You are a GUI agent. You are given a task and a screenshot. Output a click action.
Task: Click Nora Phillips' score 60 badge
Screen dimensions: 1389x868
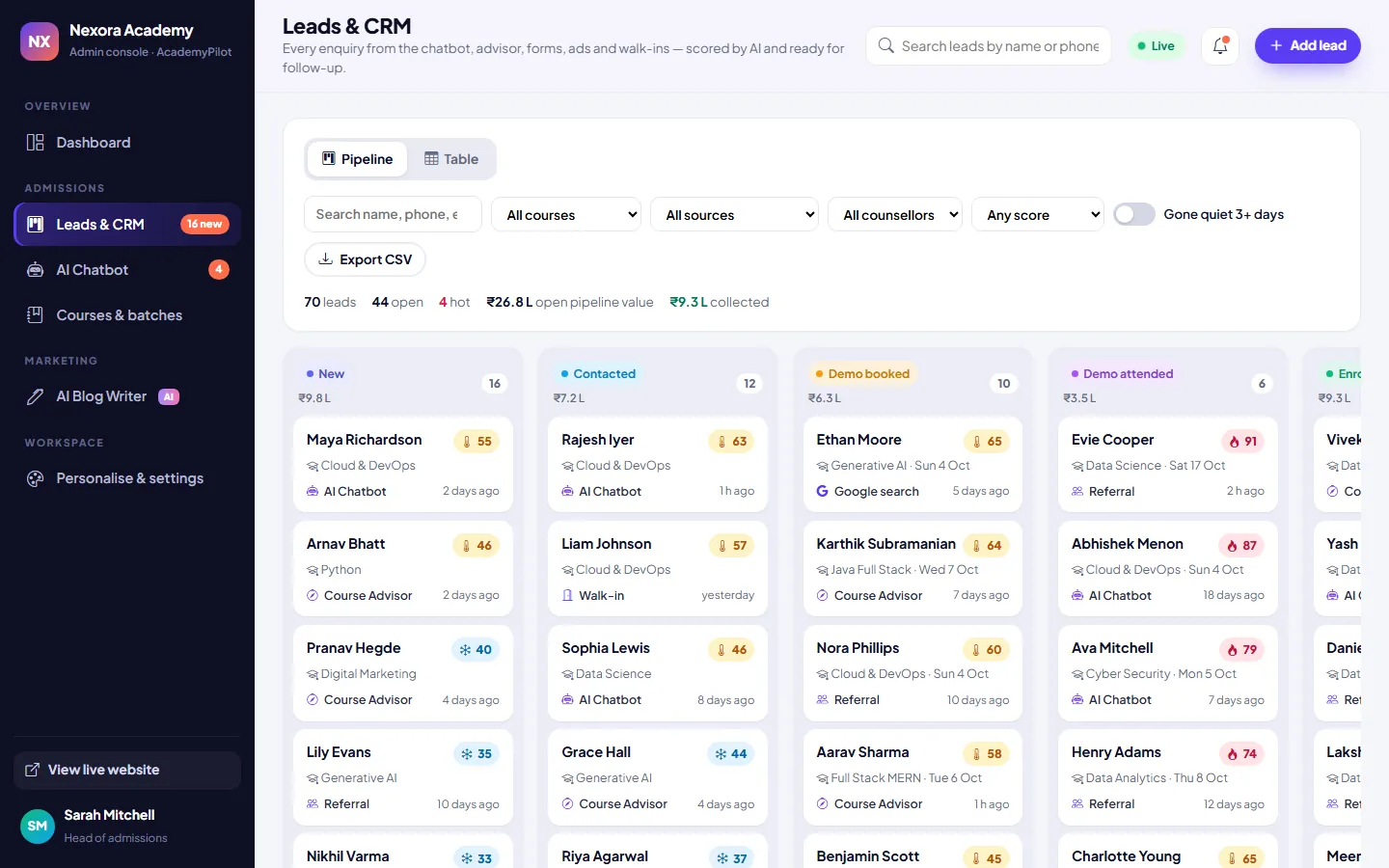(x=987, y=650)
